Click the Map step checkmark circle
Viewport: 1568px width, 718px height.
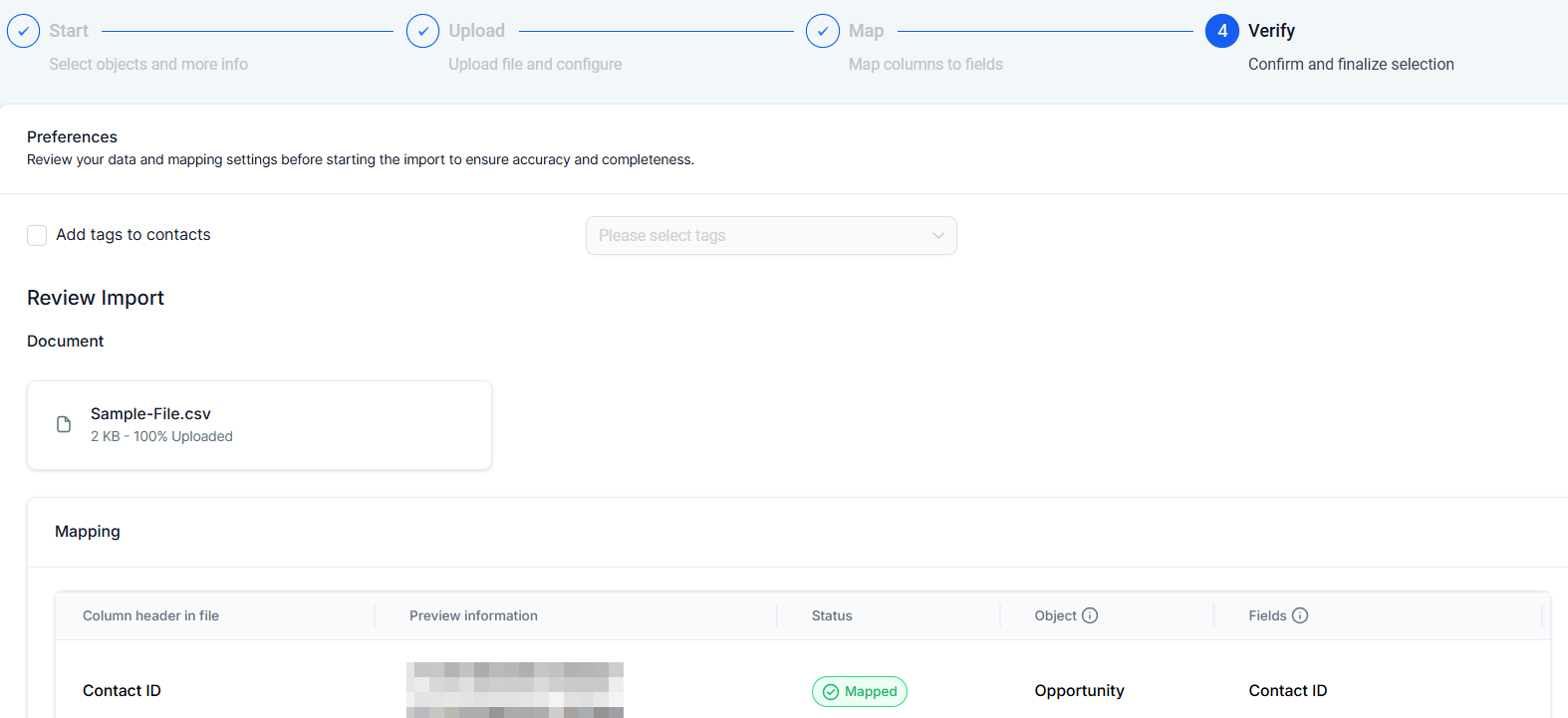[x=822, y=31]
